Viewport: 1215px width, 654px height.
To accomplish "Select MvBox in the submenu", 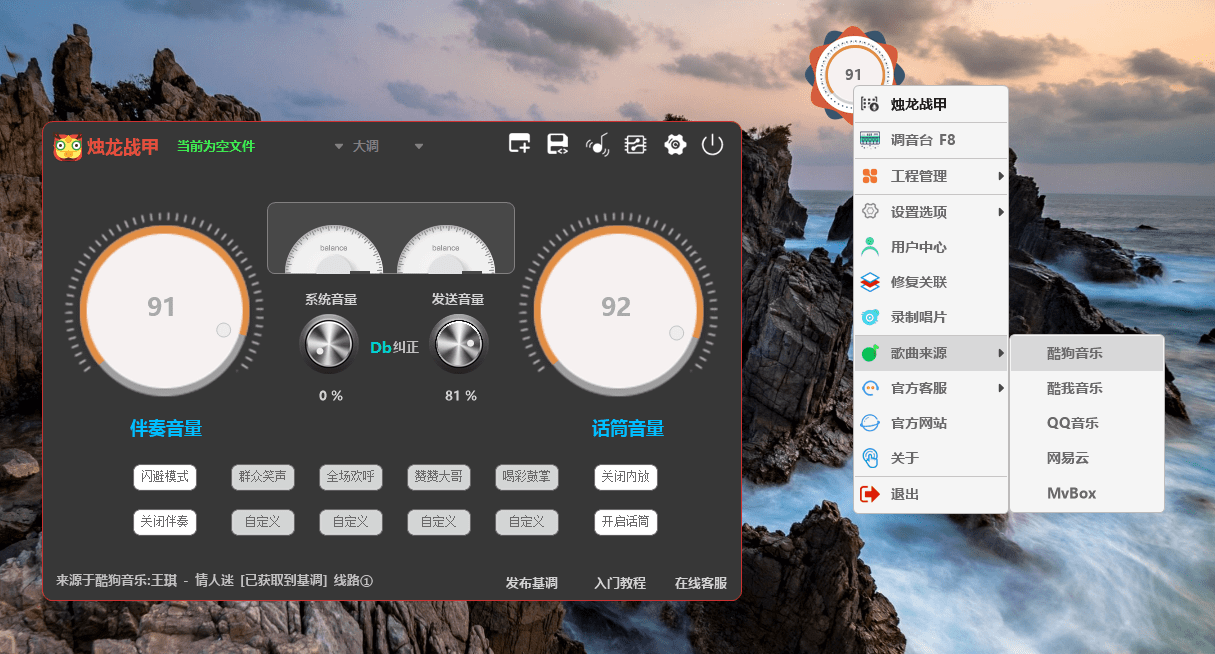I will (x=1087, y=493).
